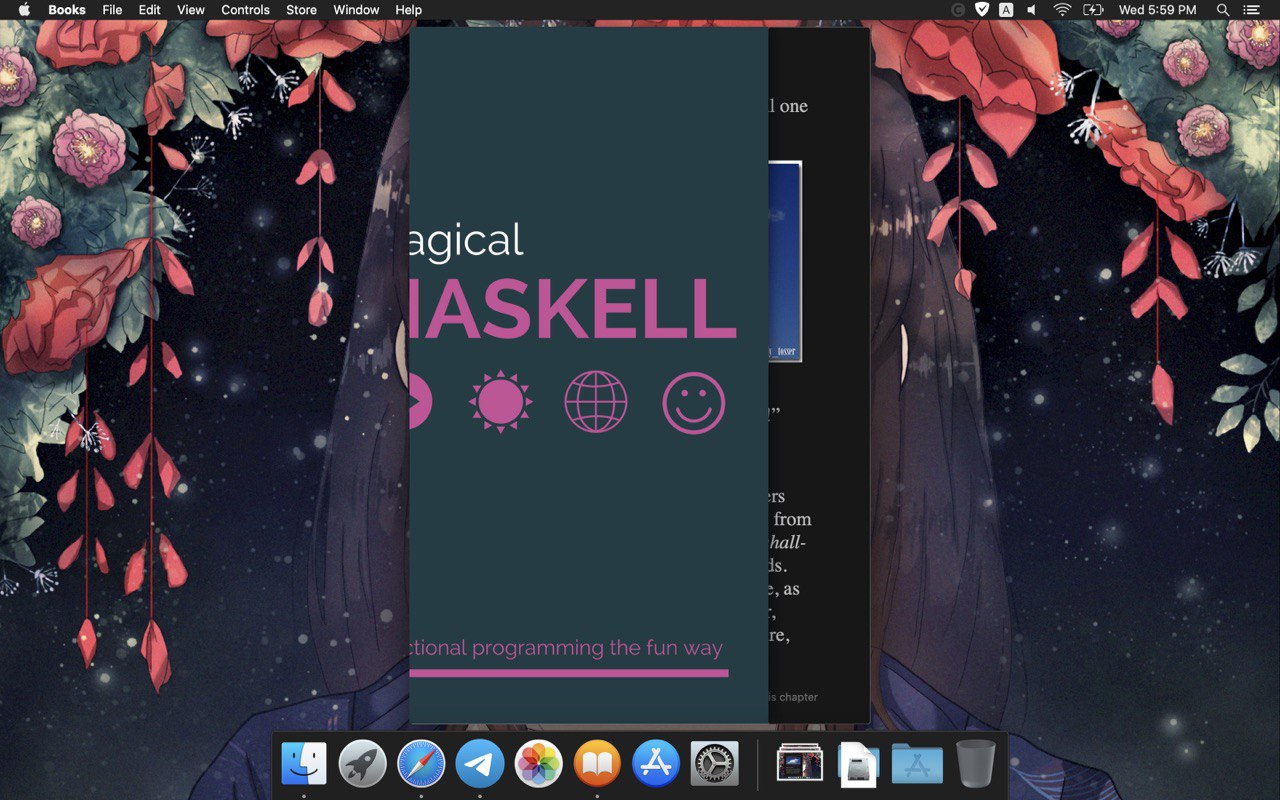Open the volume control in menu bar
This screenshot has width=1280, height=800.
(1033, 10)
